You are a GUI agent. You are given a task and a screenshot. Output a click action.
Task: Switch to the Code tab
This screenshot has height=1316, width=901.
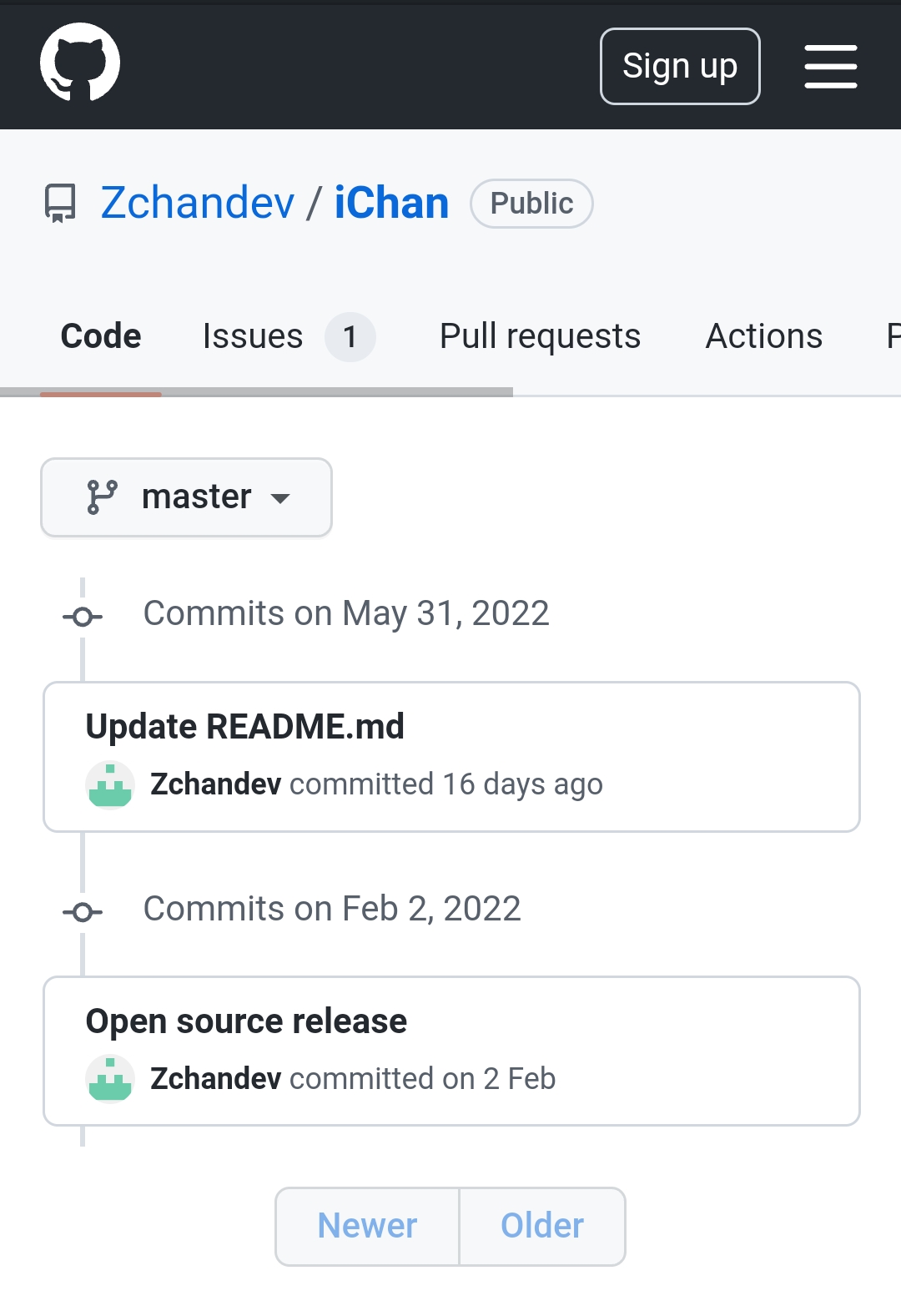pyautogui.click(x=101, y=336)
